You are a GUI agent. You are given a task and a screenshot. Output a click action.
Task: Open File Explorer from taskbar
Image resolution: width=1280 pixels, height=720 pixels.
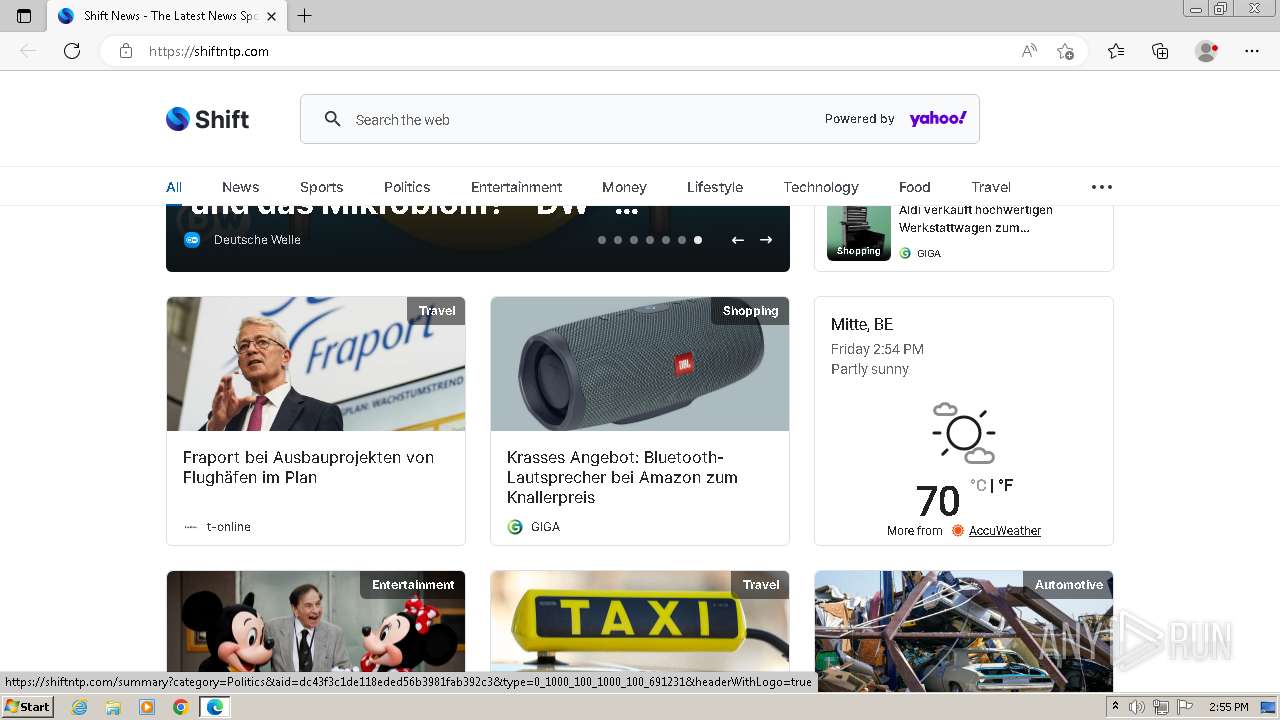click(x=113, y=707)
